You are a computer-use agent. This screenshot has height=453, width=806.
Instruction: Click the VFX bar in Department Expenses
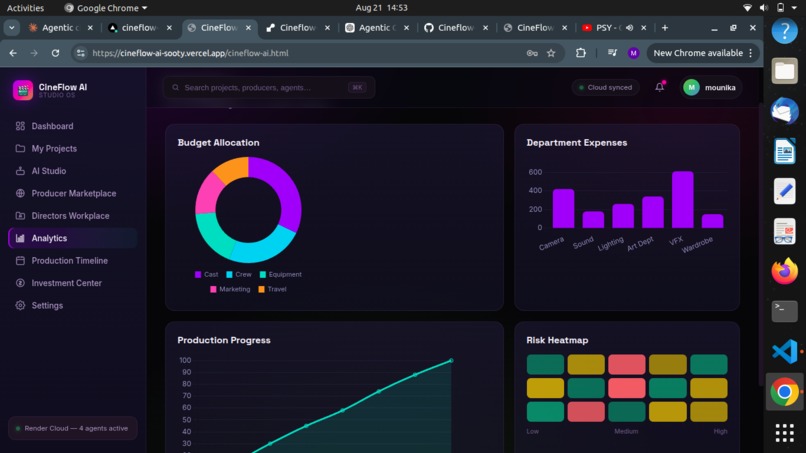683,200
